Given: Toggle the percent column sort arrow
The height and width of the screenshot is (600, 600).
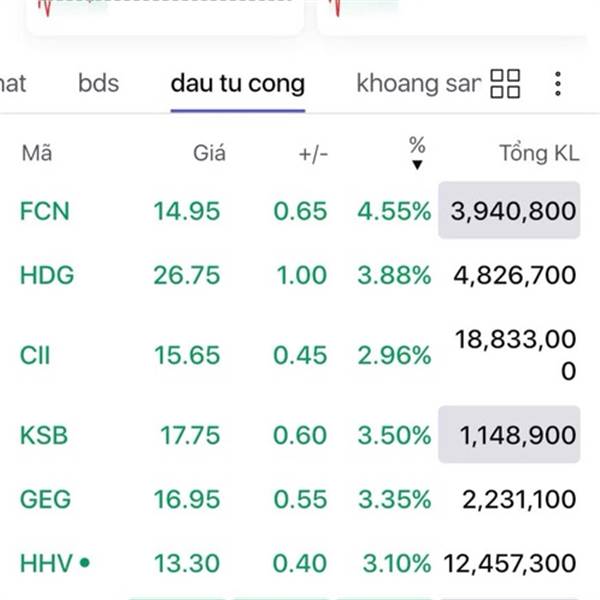Looking at the screenshot, I should (417, 165).
